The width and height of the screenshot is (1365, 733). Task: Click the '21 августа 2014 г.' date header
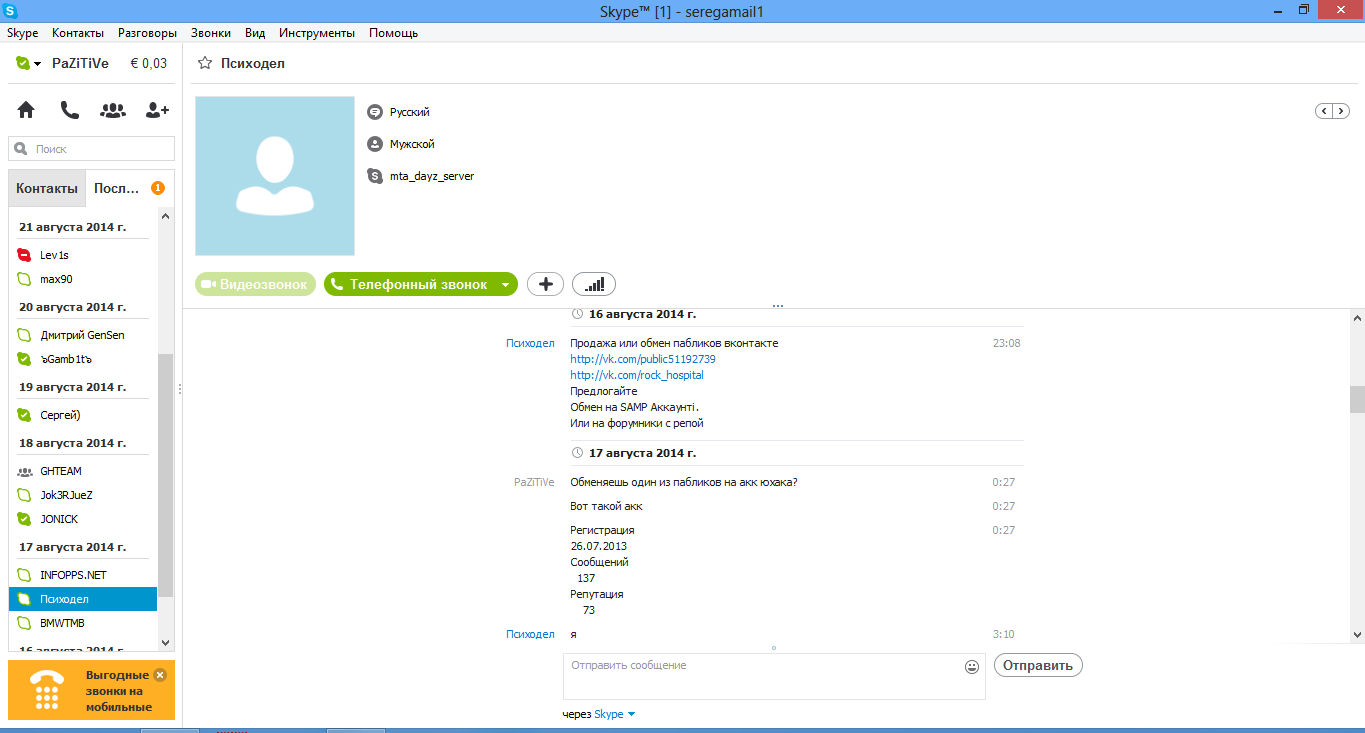click(73, 227)
